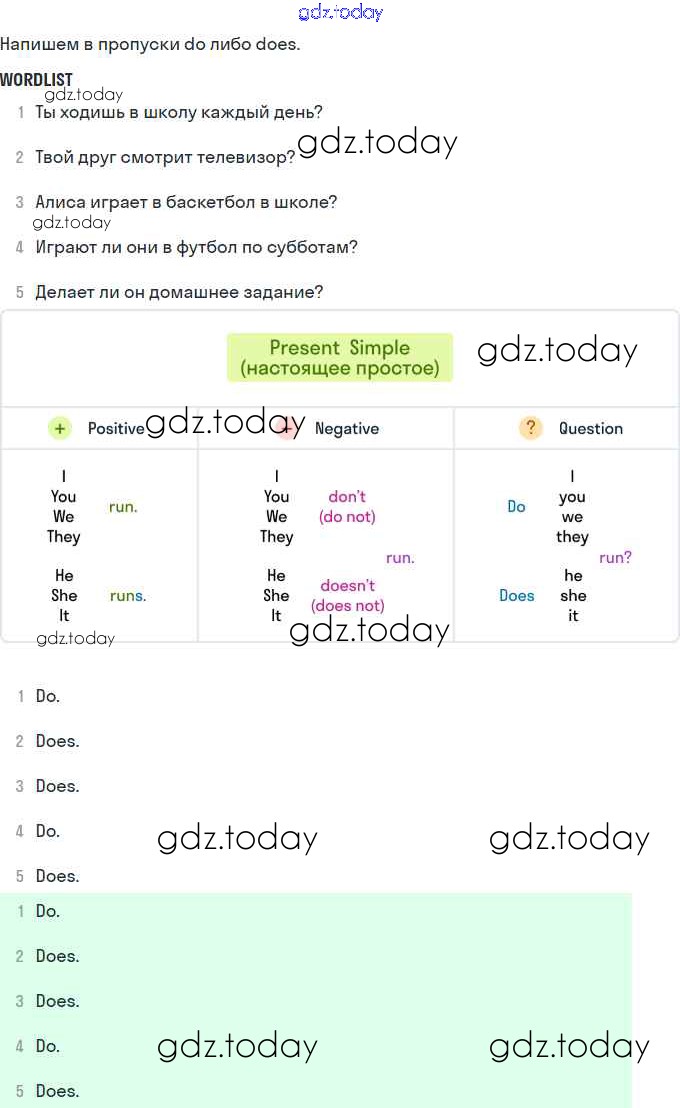Click the "Question" column header label

click(x=590, y=428)
